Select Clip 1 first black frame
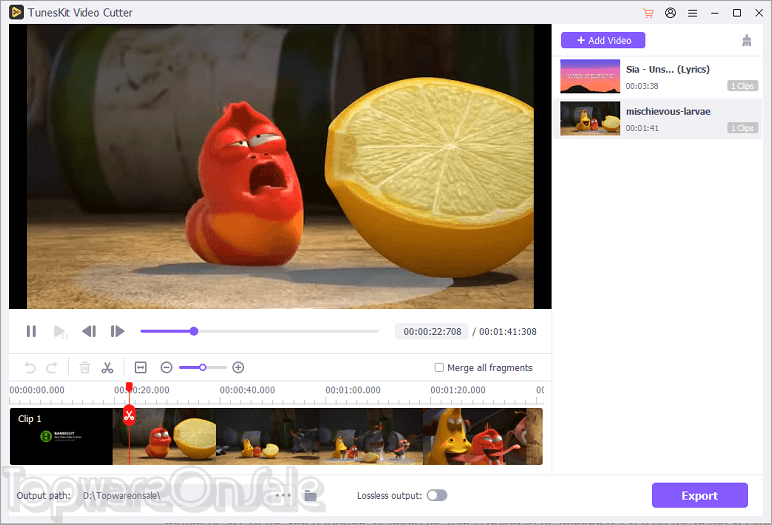 tap(61, 436)
